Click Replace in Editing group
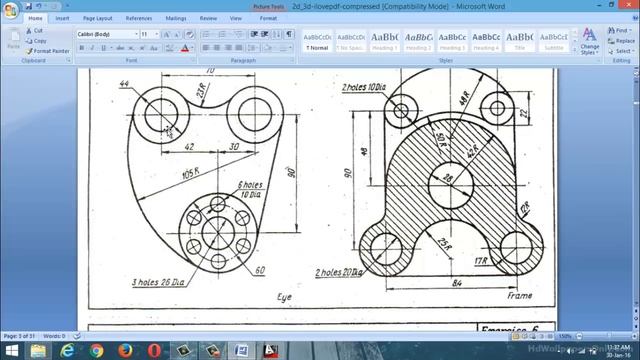640x360 pixels. [621, 41]
